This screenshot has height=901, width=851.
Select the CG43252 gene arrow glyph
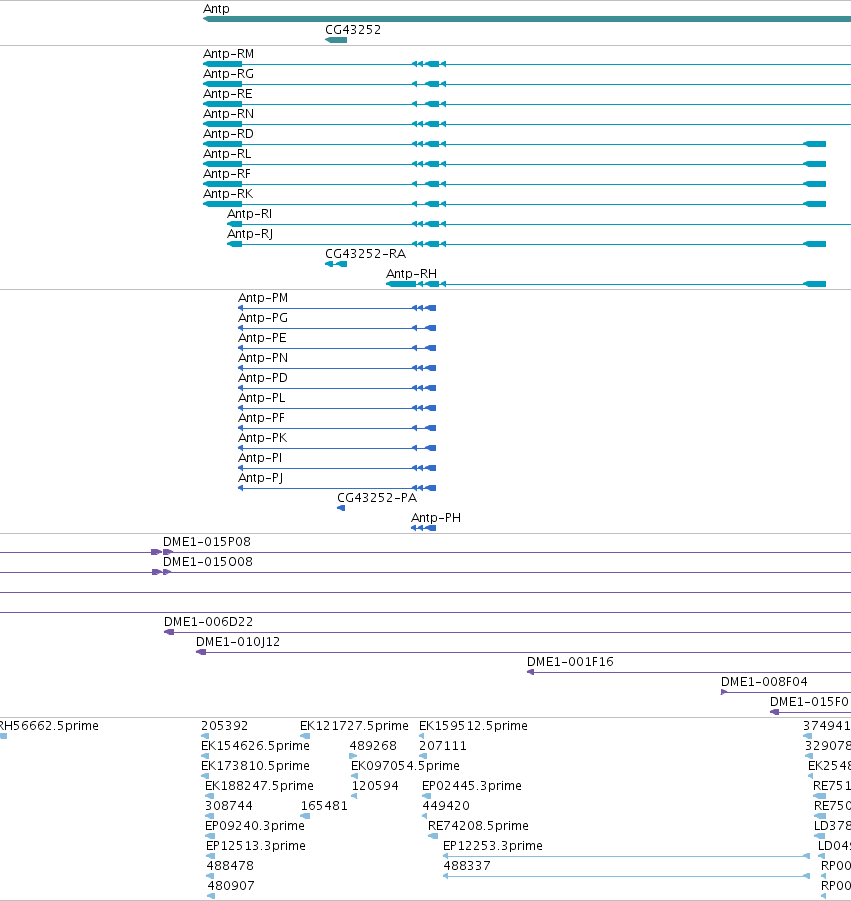[336, 40]
